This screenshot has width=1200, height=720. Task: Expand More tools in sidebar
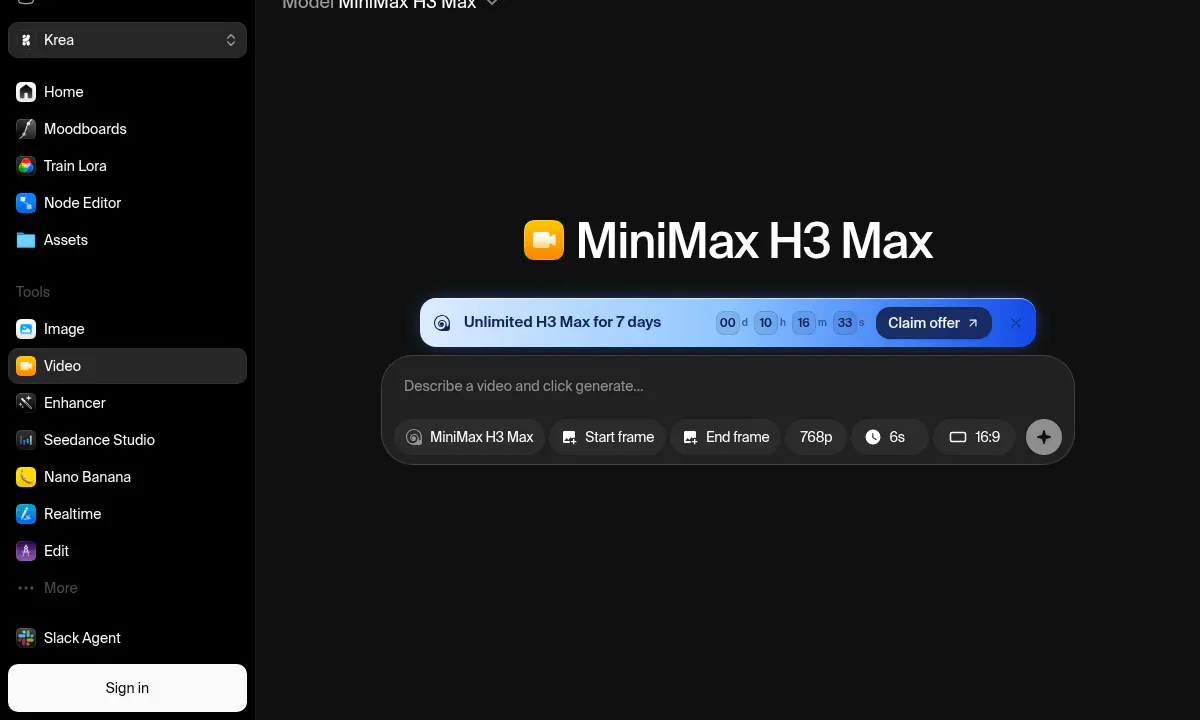(127, 588)
